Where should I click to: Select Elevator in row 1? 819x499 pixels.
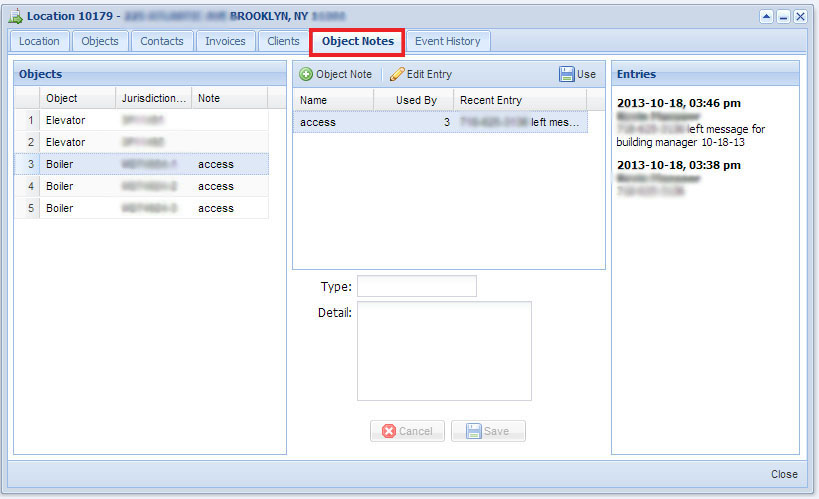65,120
